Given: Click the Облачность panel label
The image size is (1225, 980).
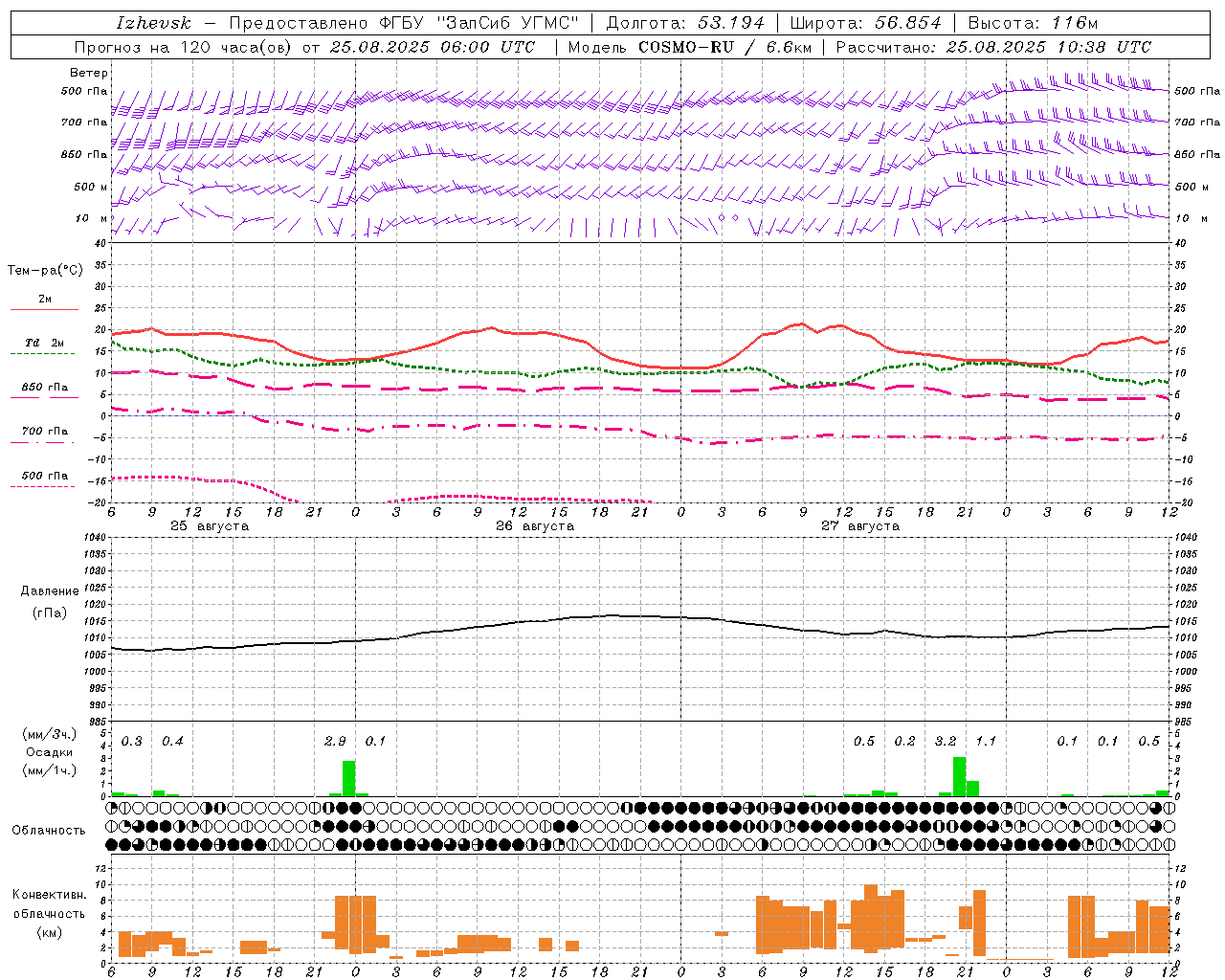Looking at the screenshot, I should (49, 831).
